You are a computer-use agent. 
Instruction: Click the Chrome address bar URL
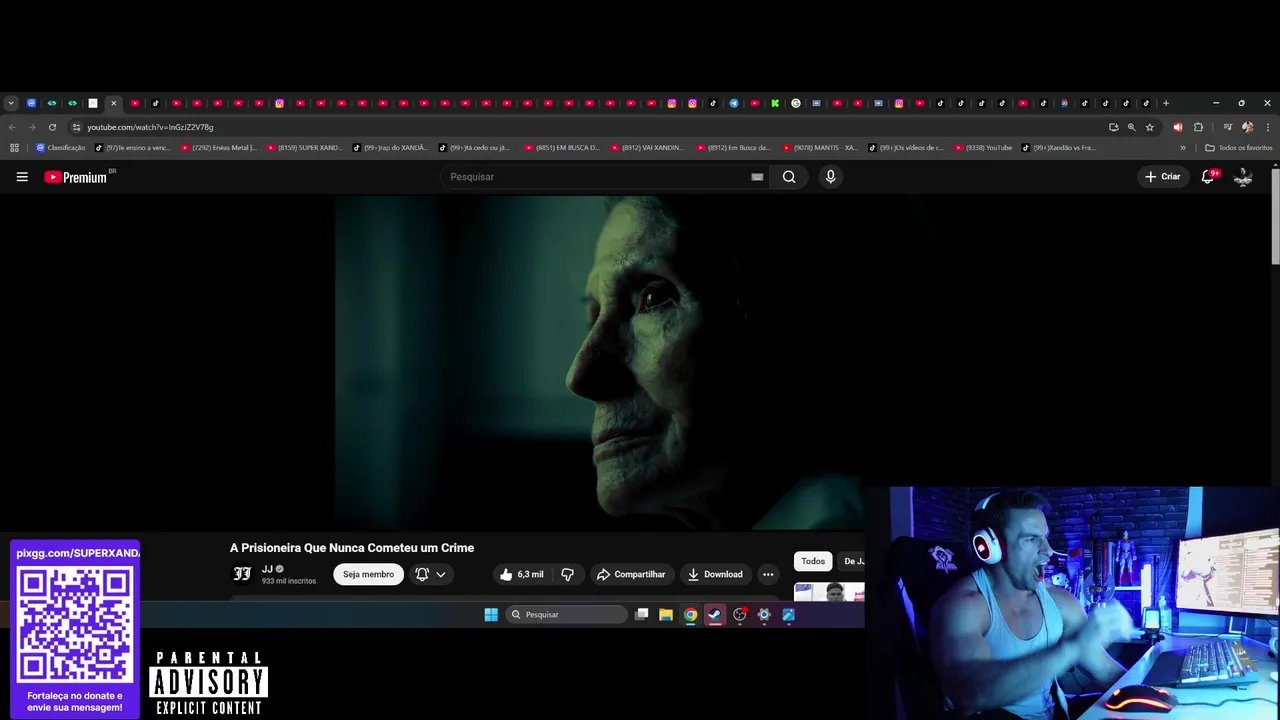(150, 127)
